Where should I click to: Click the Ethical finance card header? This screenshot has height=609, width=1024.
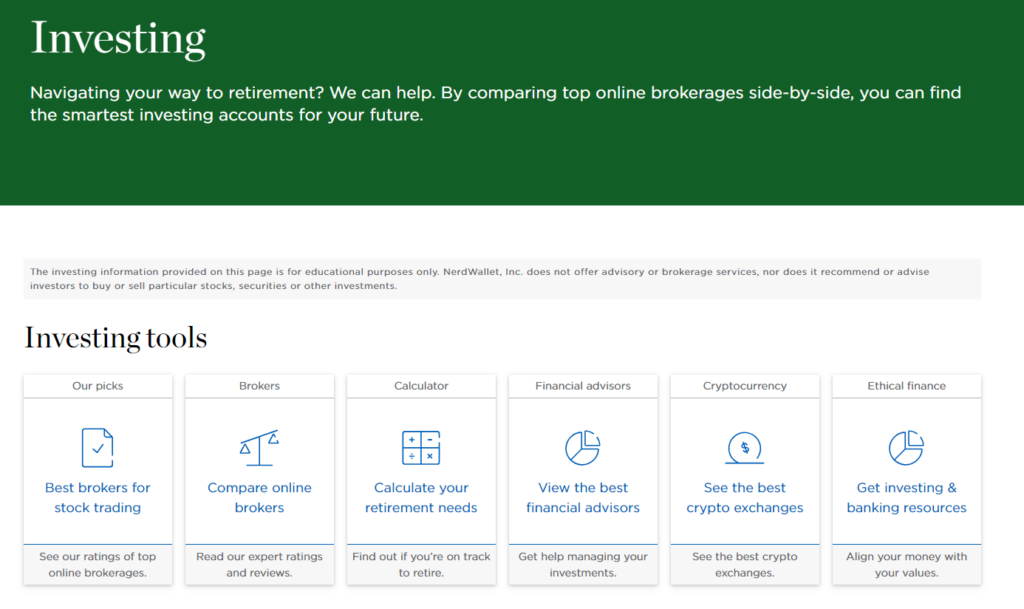[906, 386]
